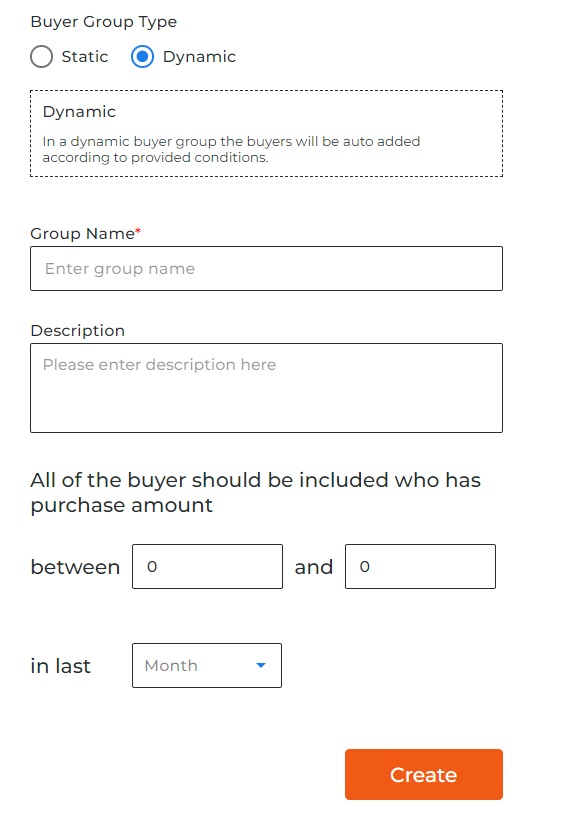Click the Dynamic heading inside the dashed box
Image resolution: width=585 pixels, height=821 pixels.
click(x=79, y=112)
